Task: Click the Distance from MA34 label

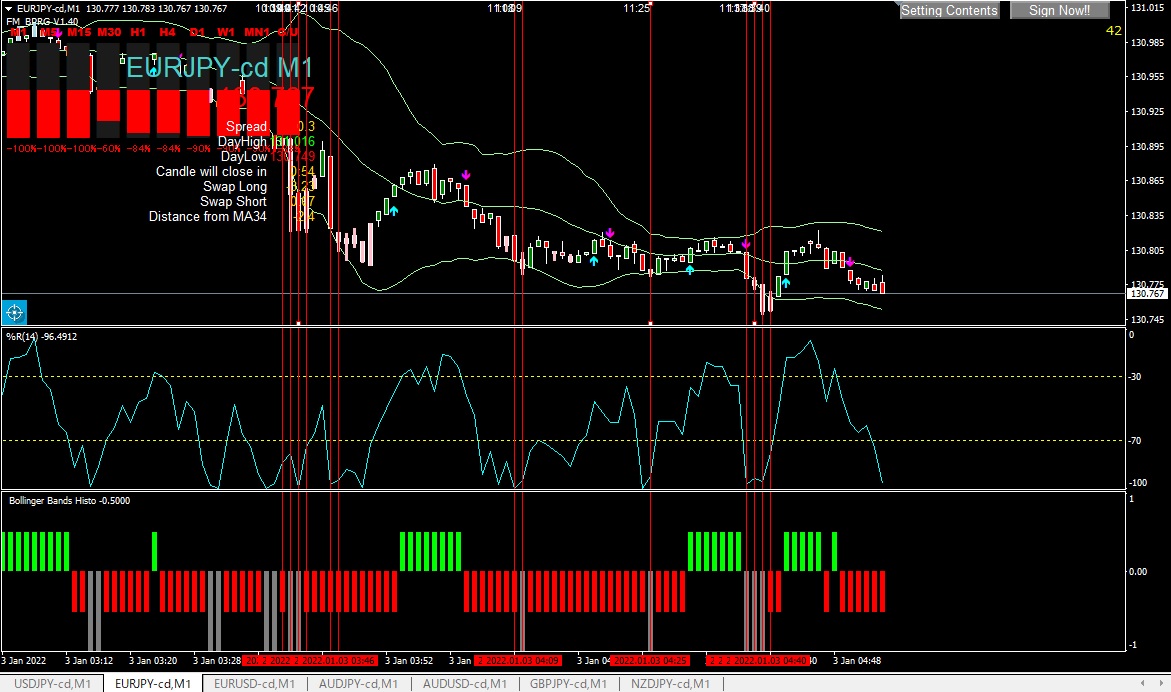Action: [208, 216]
